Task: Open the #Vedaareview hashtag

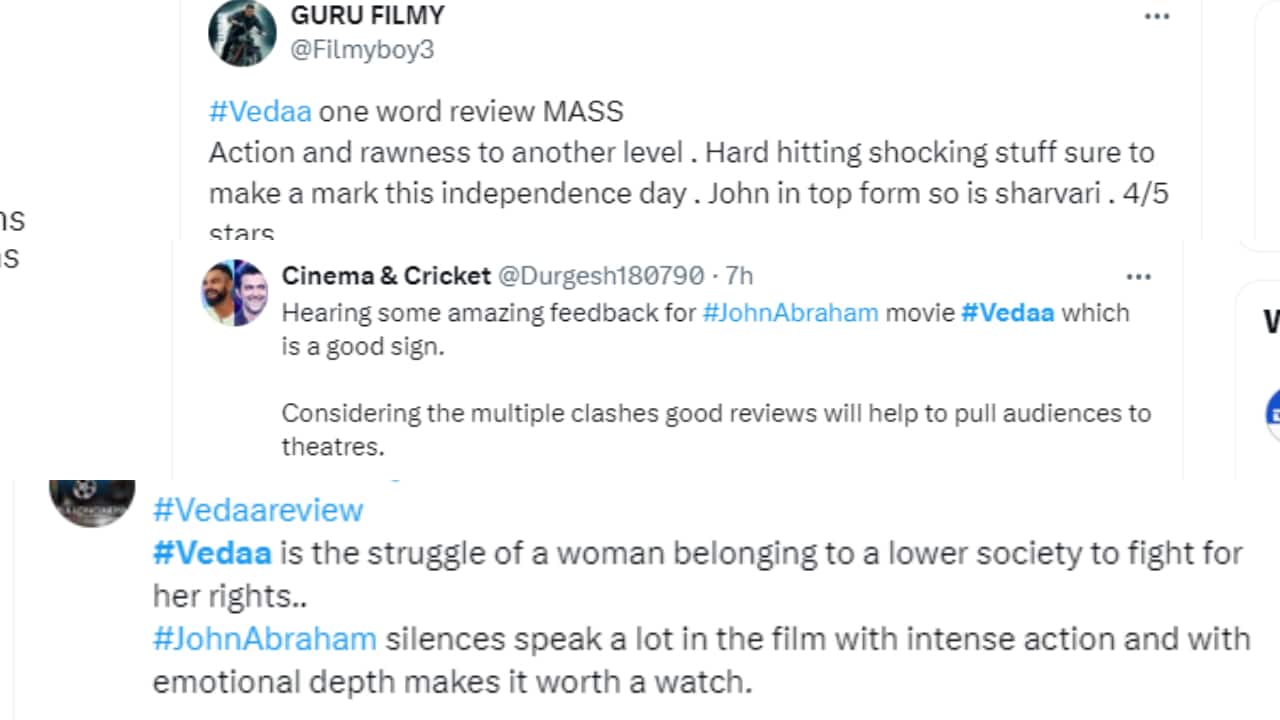Action: tap(258, 510)
